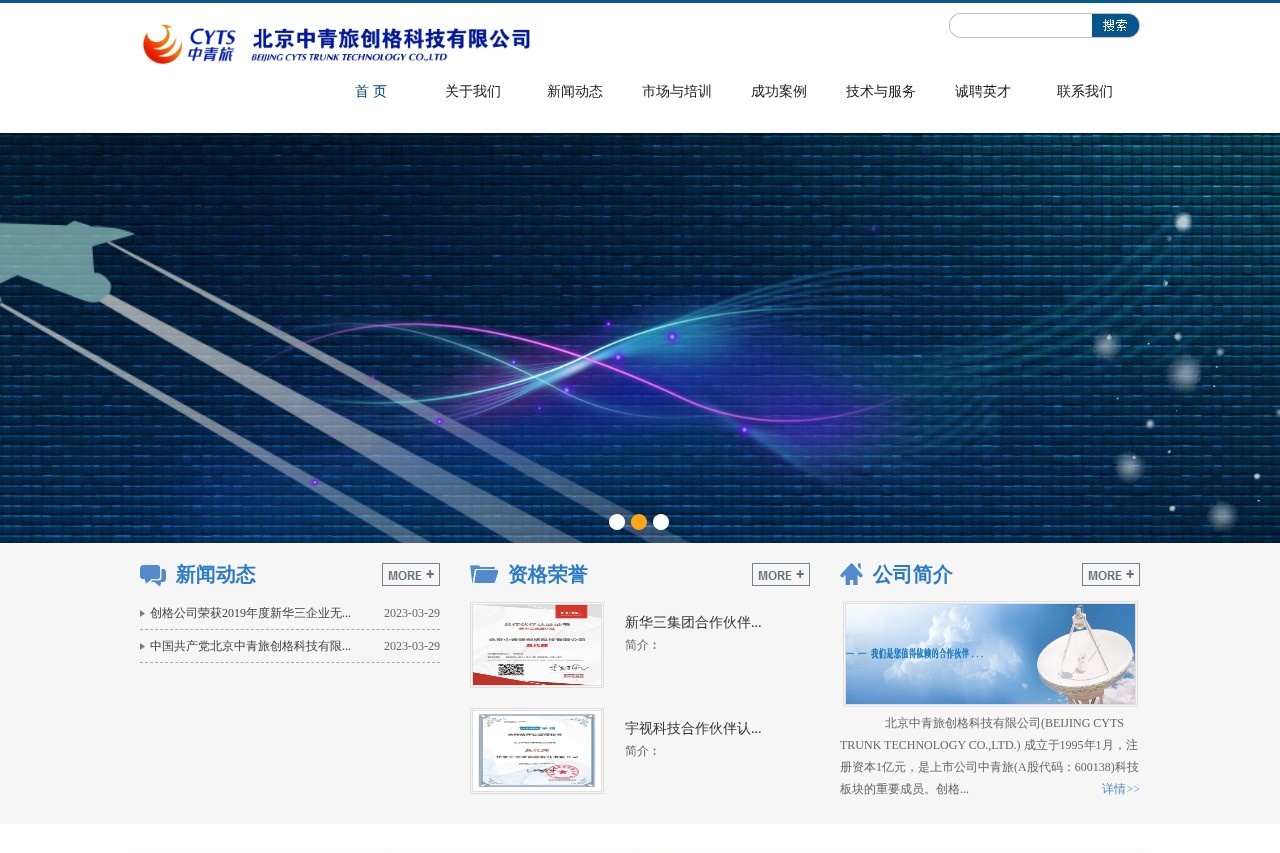Click MORE button in 新闻动态 section
This screenshot has width=1280, height=853.
tap(411, 574)
